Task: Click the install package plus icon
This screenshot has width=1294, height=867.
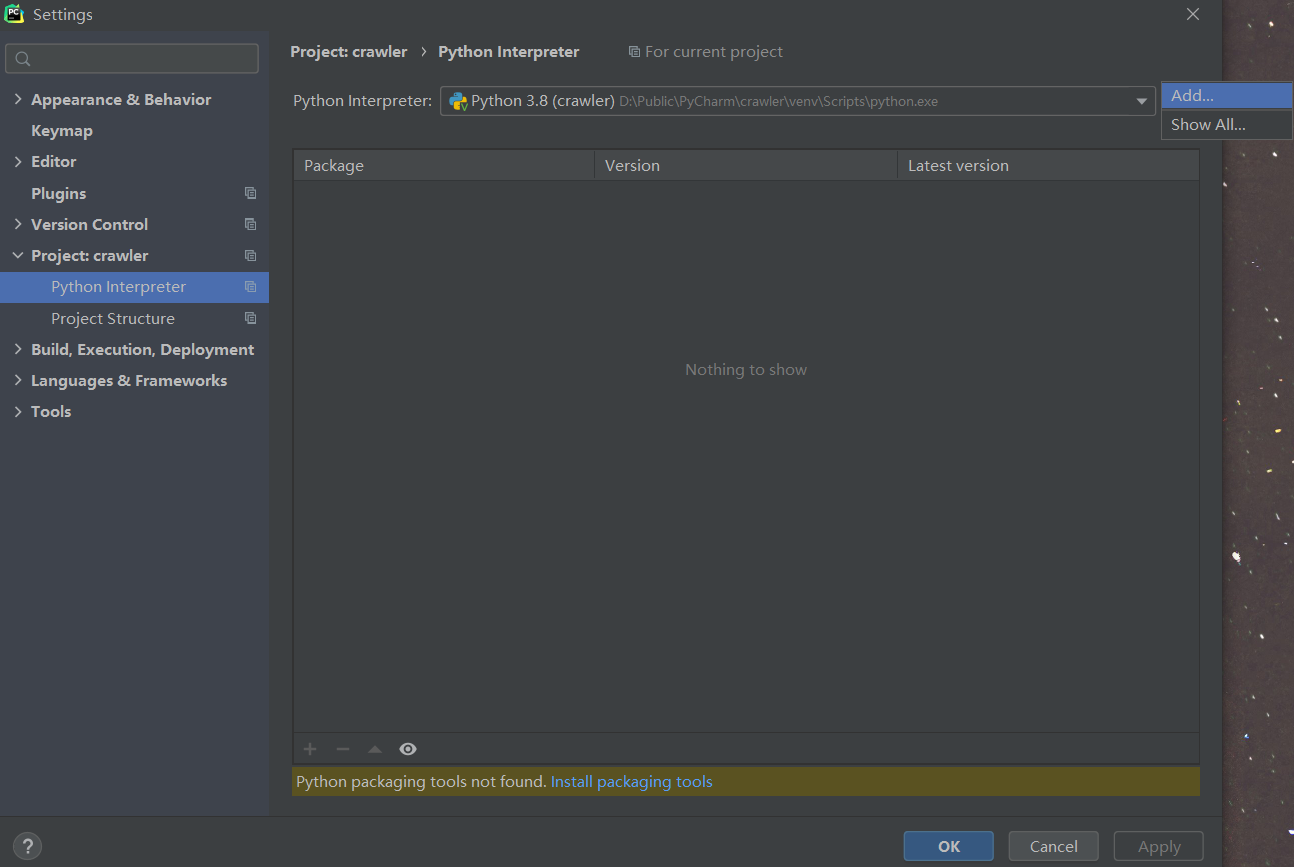Action: tap(310, 749)
